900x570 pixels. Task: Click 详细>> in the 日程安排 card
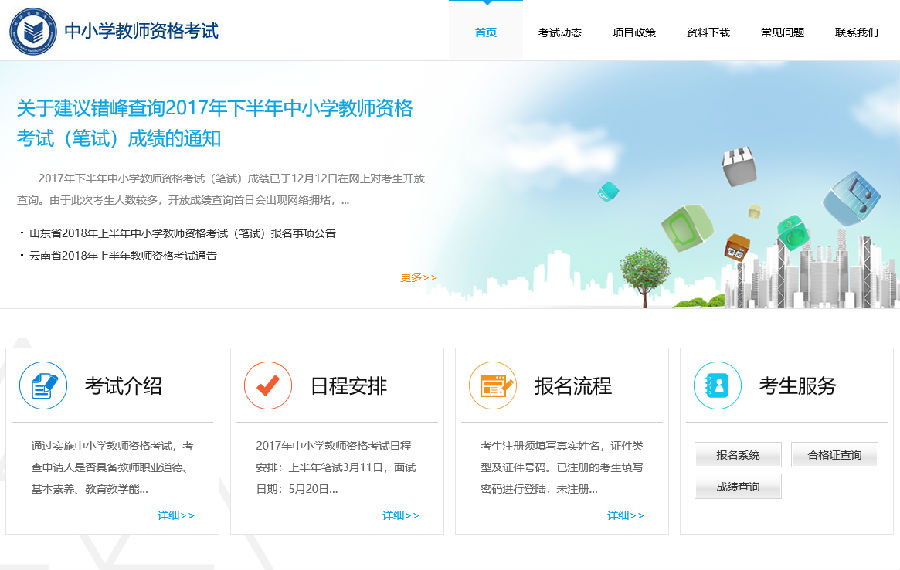click(x=401, y=515)
